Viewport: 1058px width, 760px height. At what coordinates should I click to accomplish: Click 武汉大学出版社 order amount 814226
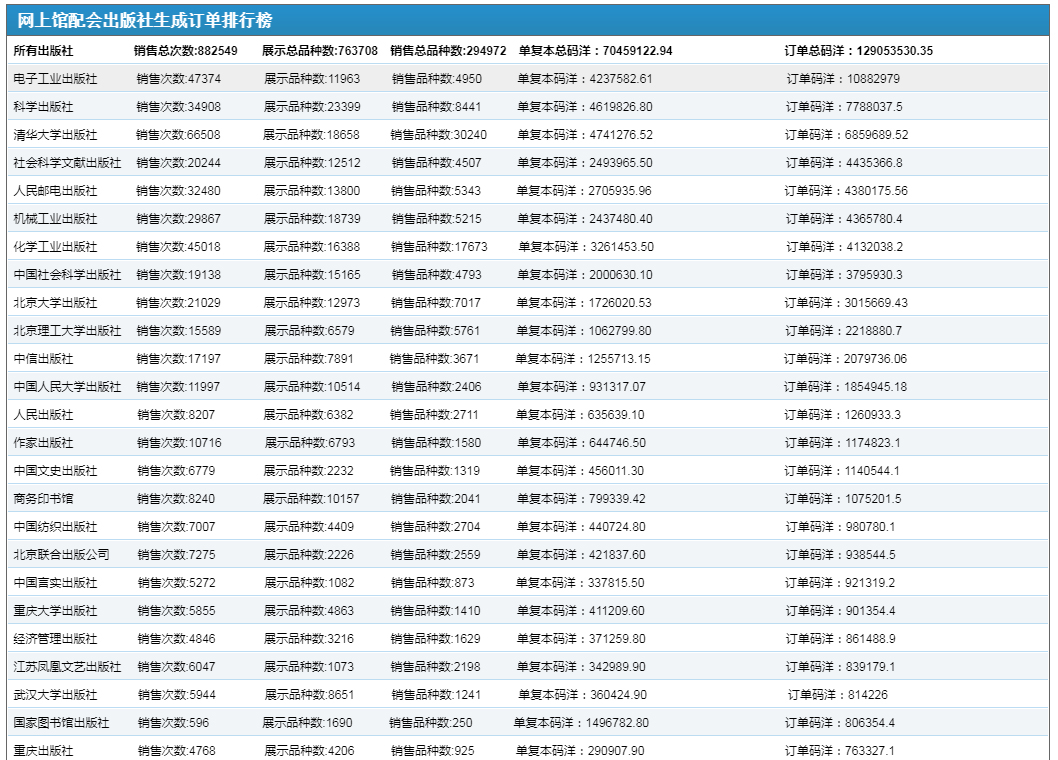click(x=837, y=695)
